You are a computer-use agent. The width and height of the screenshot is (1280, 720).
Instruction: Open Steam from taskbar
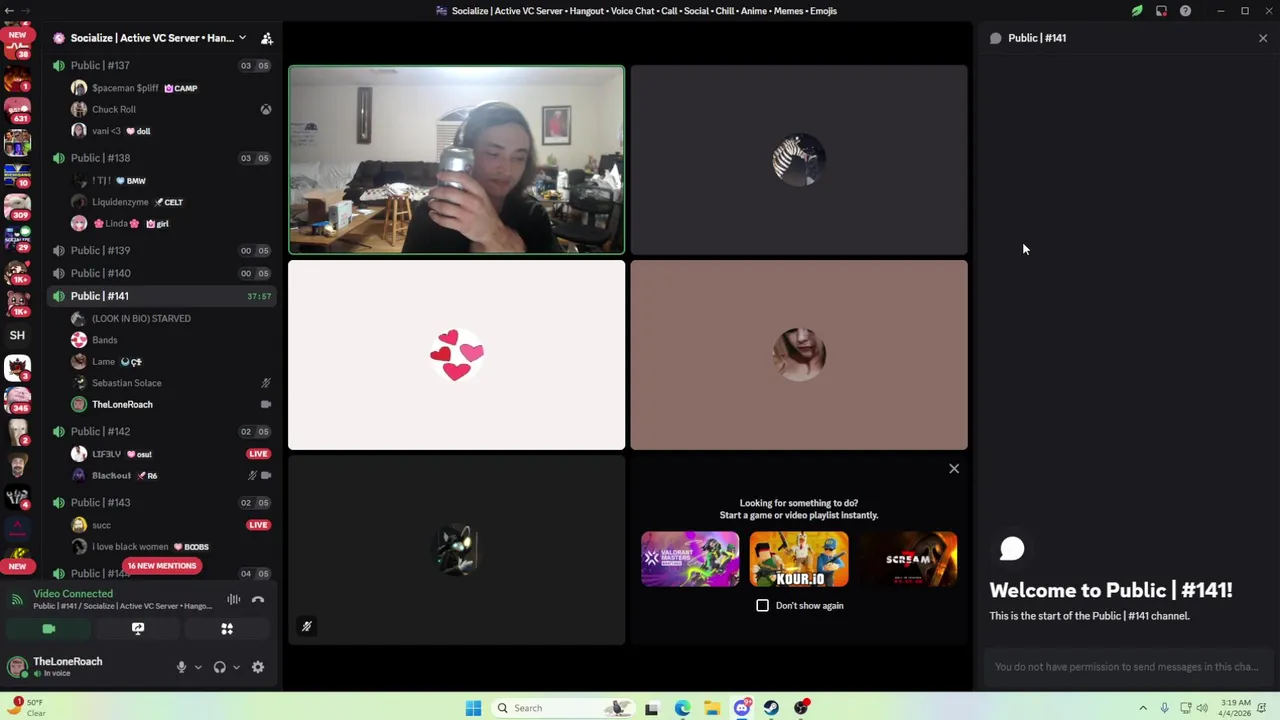(771, 708)
